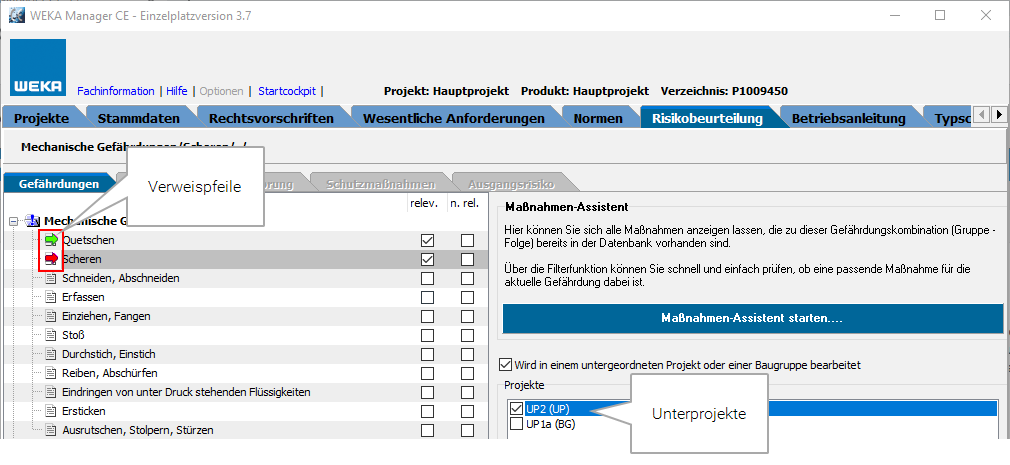Open the Rechtsvorschriften tab
Image resolution: width=1010 pixels, height=465 pixels.
click(270, 118)
